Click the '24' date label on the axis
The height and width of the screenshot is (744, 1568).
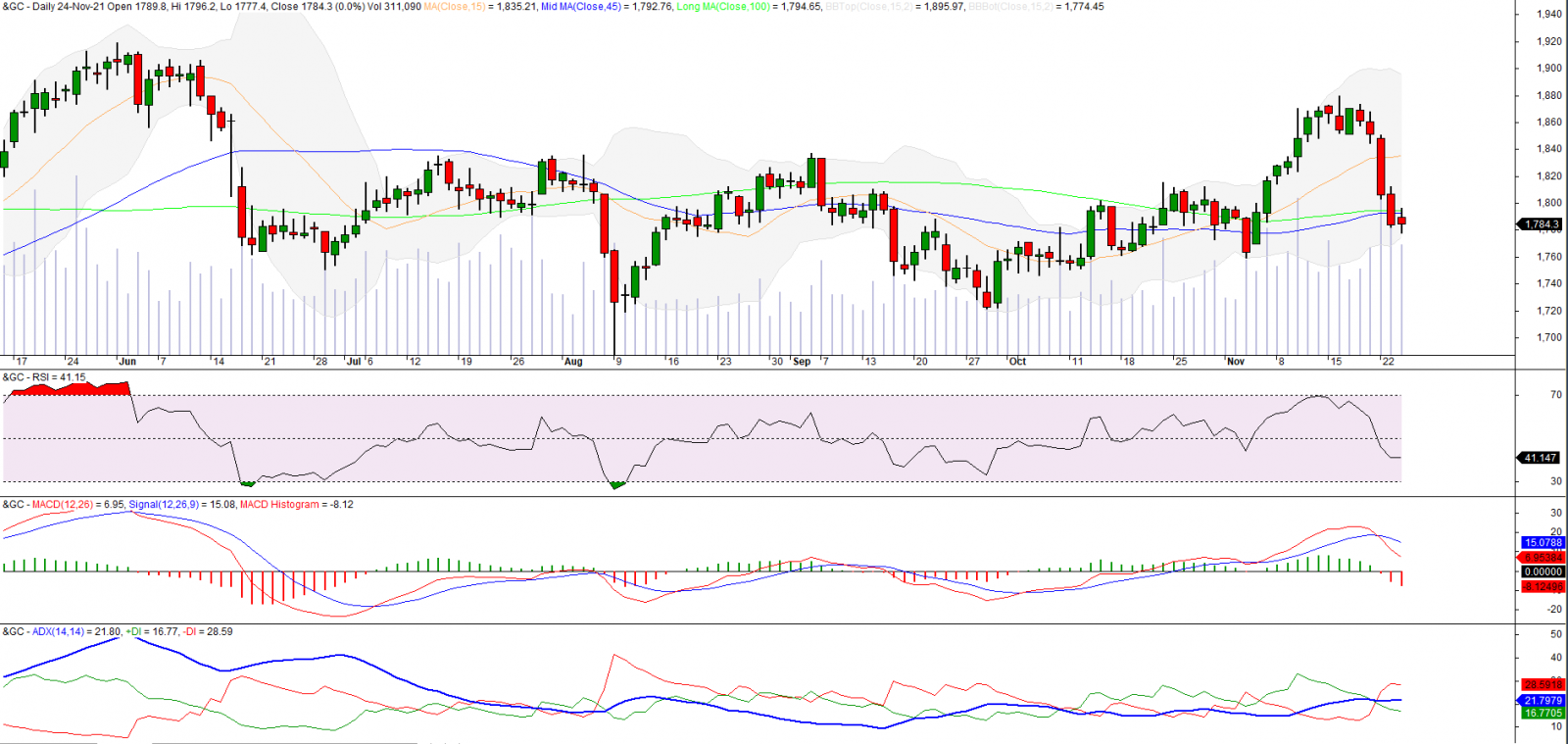[x=73, y=362]
